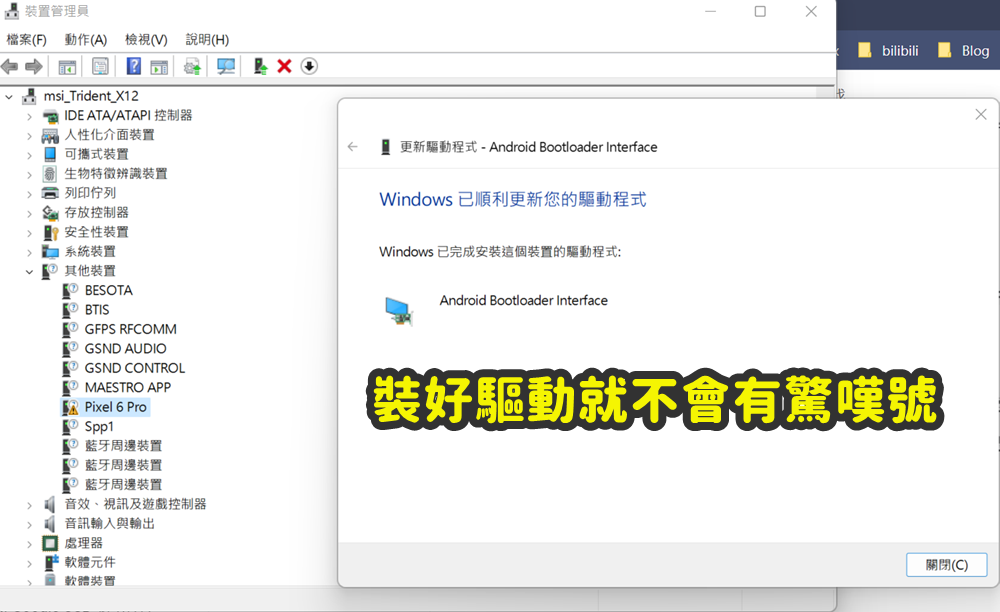This screenshot has height=612, width=1000.
Task: Click the Device Manager title bar icon
Action: [11, 11]
